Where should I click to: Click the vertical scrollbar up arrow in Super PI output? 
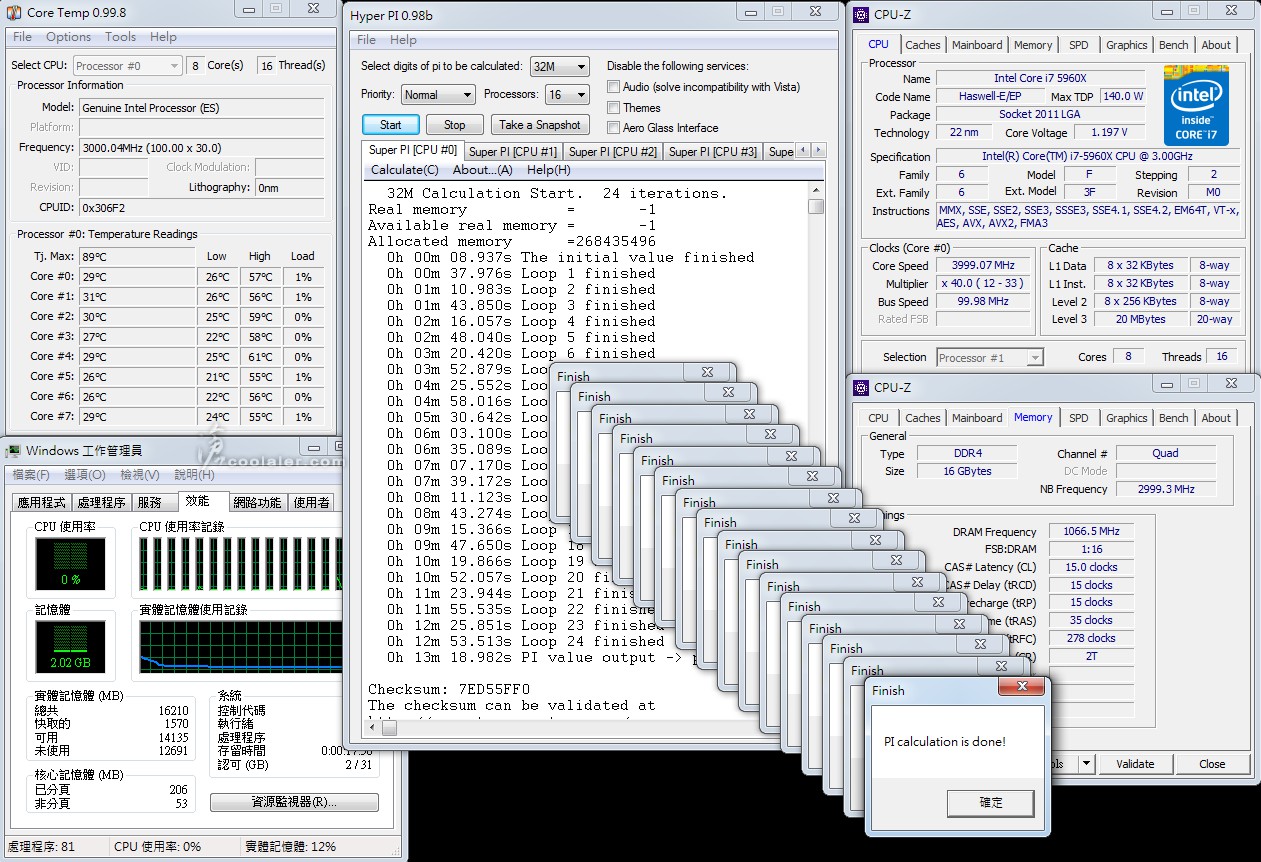tap(816, 190)
